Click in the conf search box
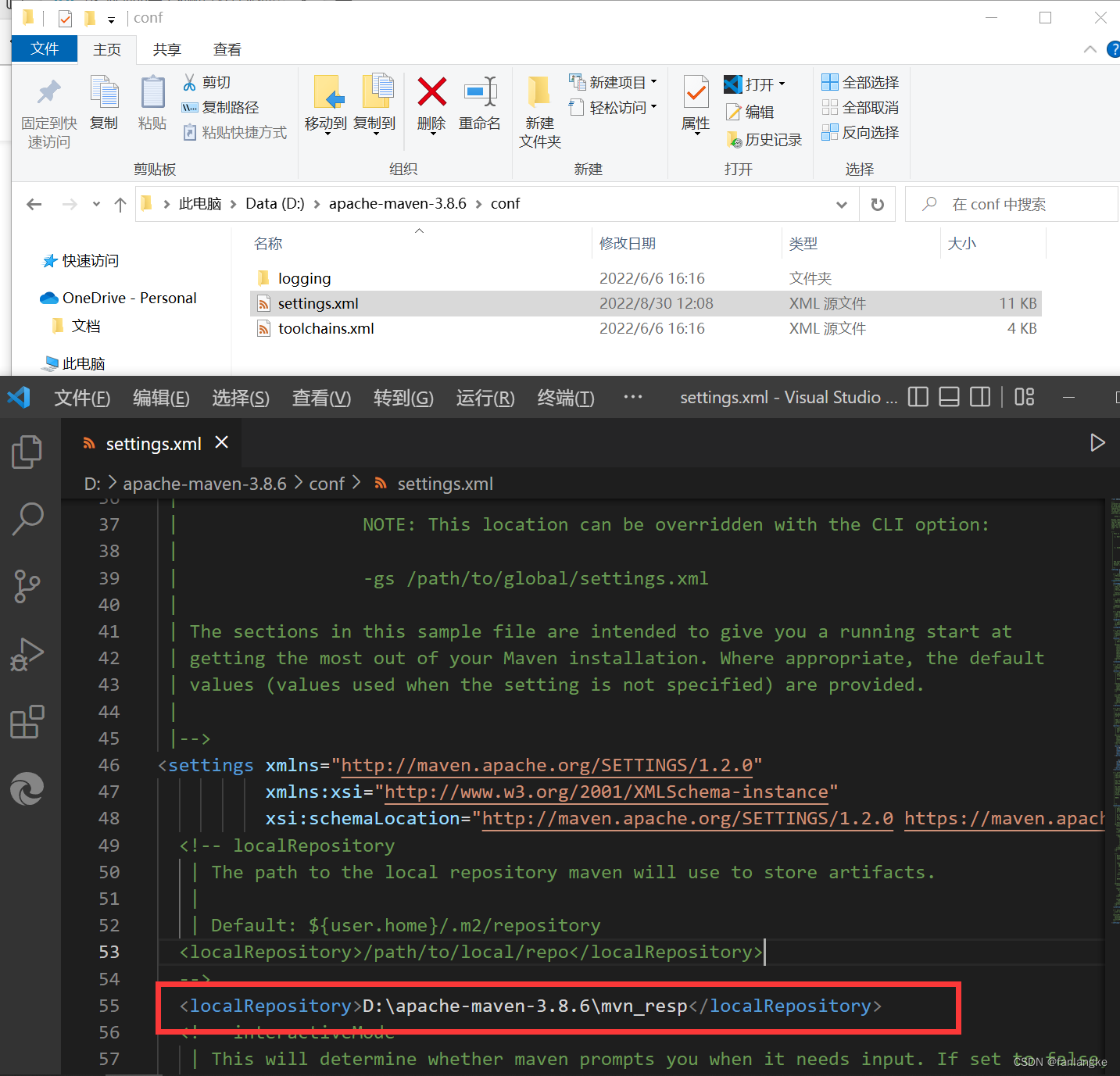 pos(1011,204)
